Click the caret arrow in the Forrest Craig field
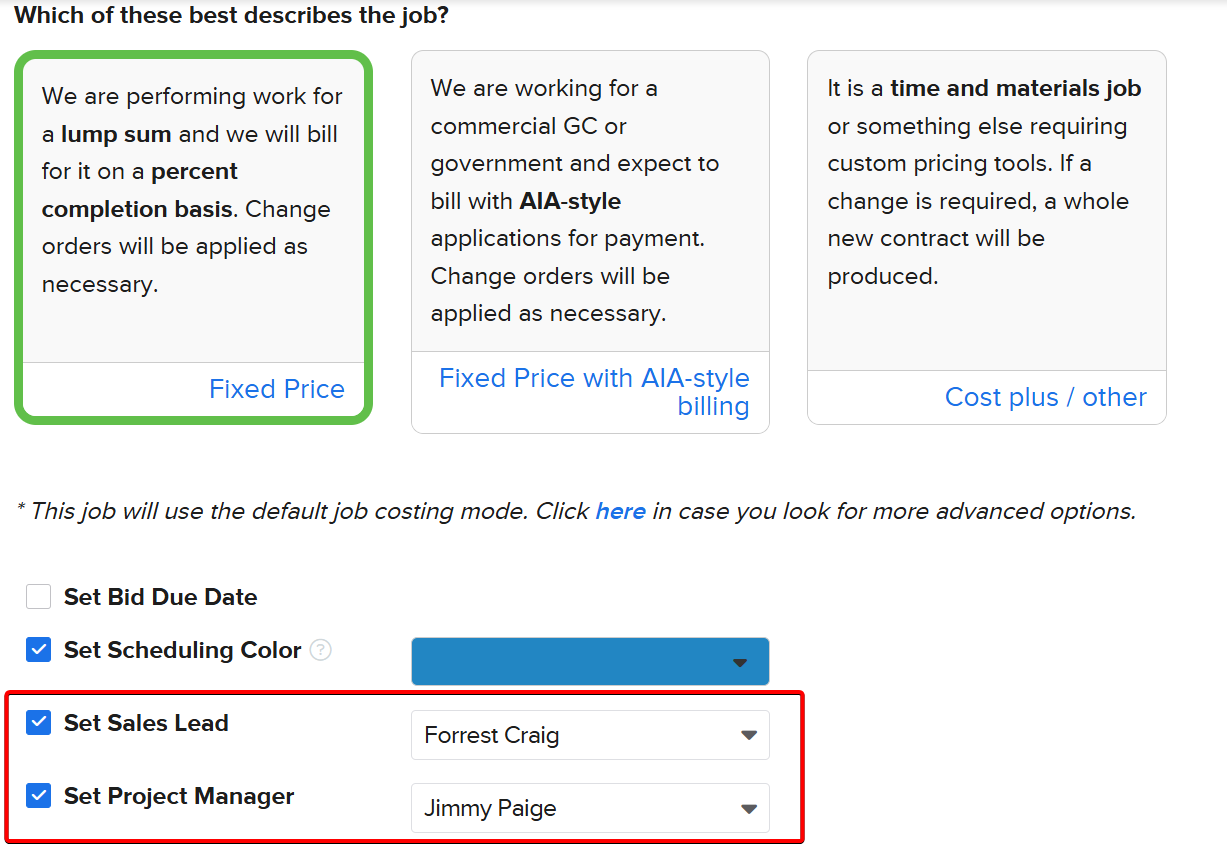This screenshot has width=1227, height=848. point(748,735)
